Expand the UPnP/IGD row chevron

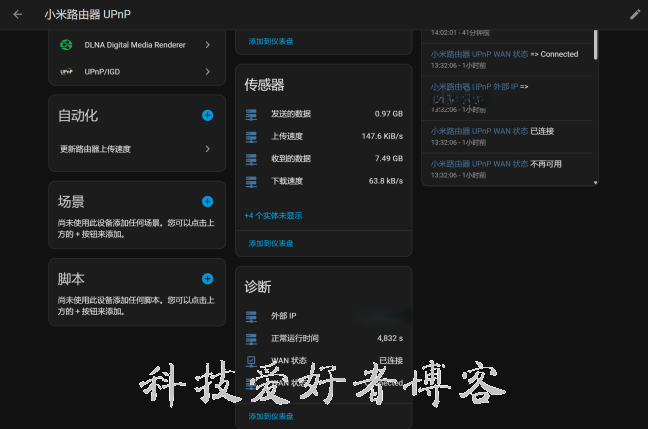tap(207, 72)
